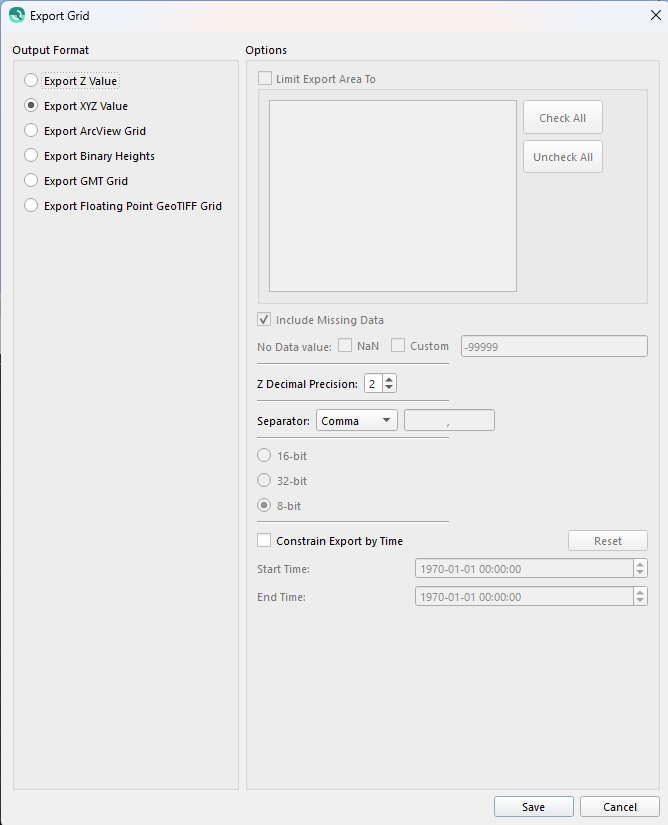Decrease Z Decimal Precision with down arrow
Image resolution: width=668 pixels, height=825 pixels.
click(x=389, y=388)
